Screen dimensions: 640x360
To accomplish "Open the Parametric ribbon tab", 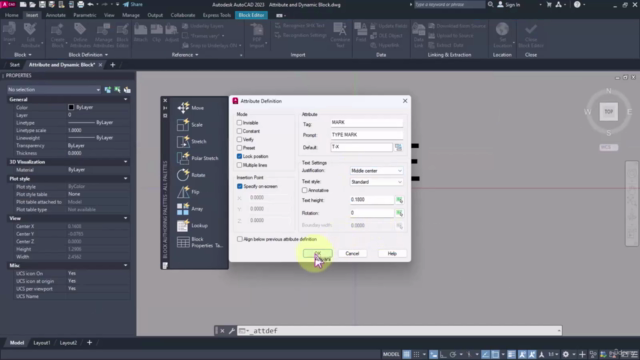I will click(x=85, y=15).
